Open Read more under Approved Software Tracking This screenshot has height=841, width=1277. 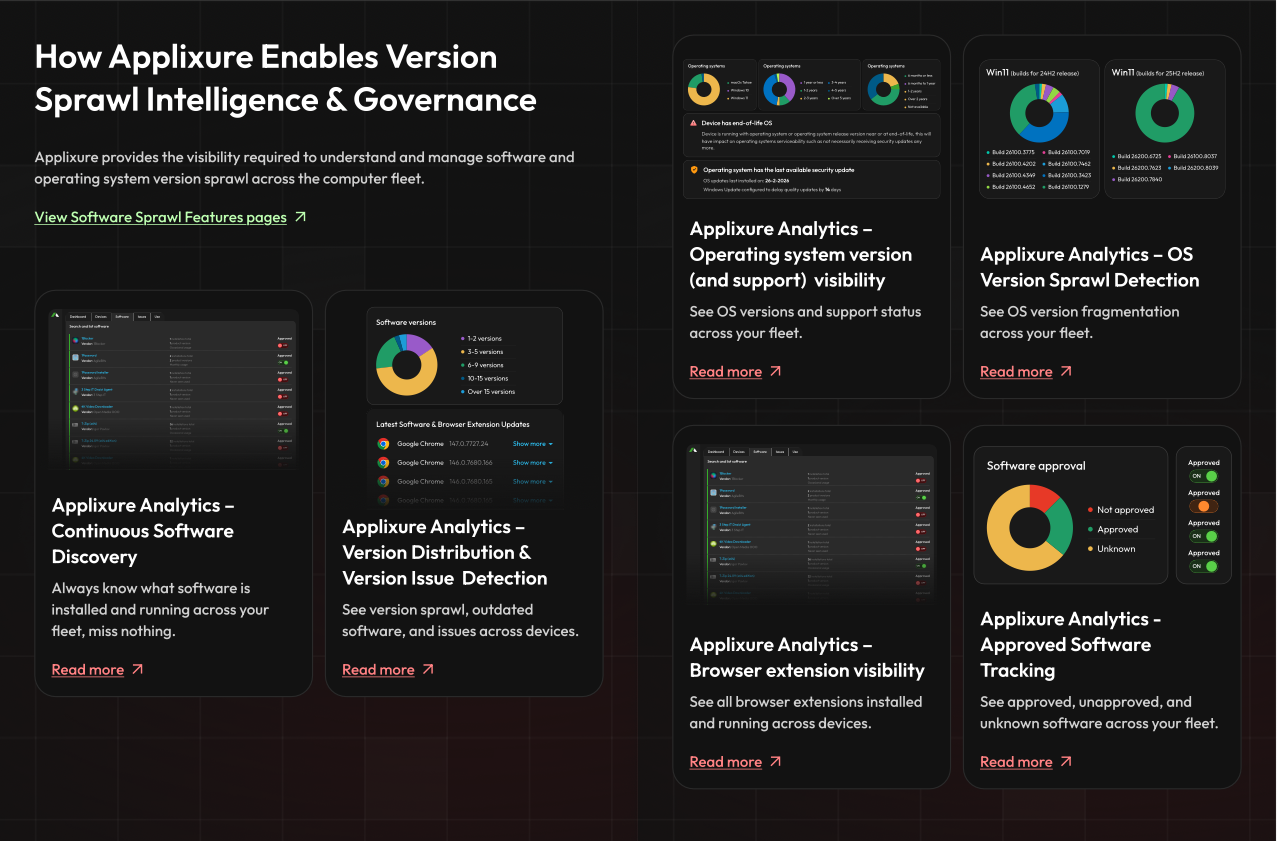point(1016,762)
